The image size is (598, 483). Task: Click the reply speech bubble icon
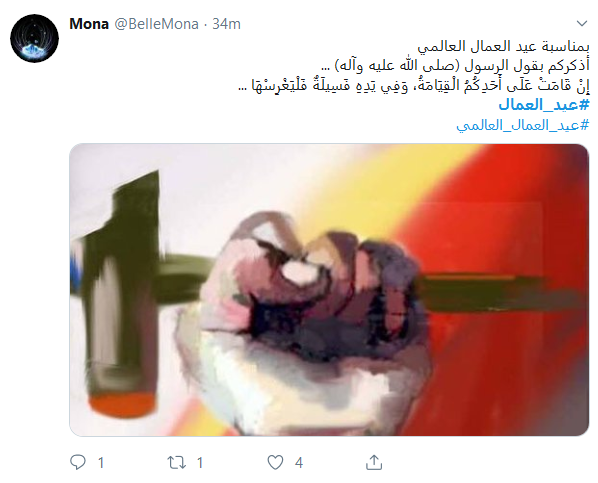click(78, 462)
